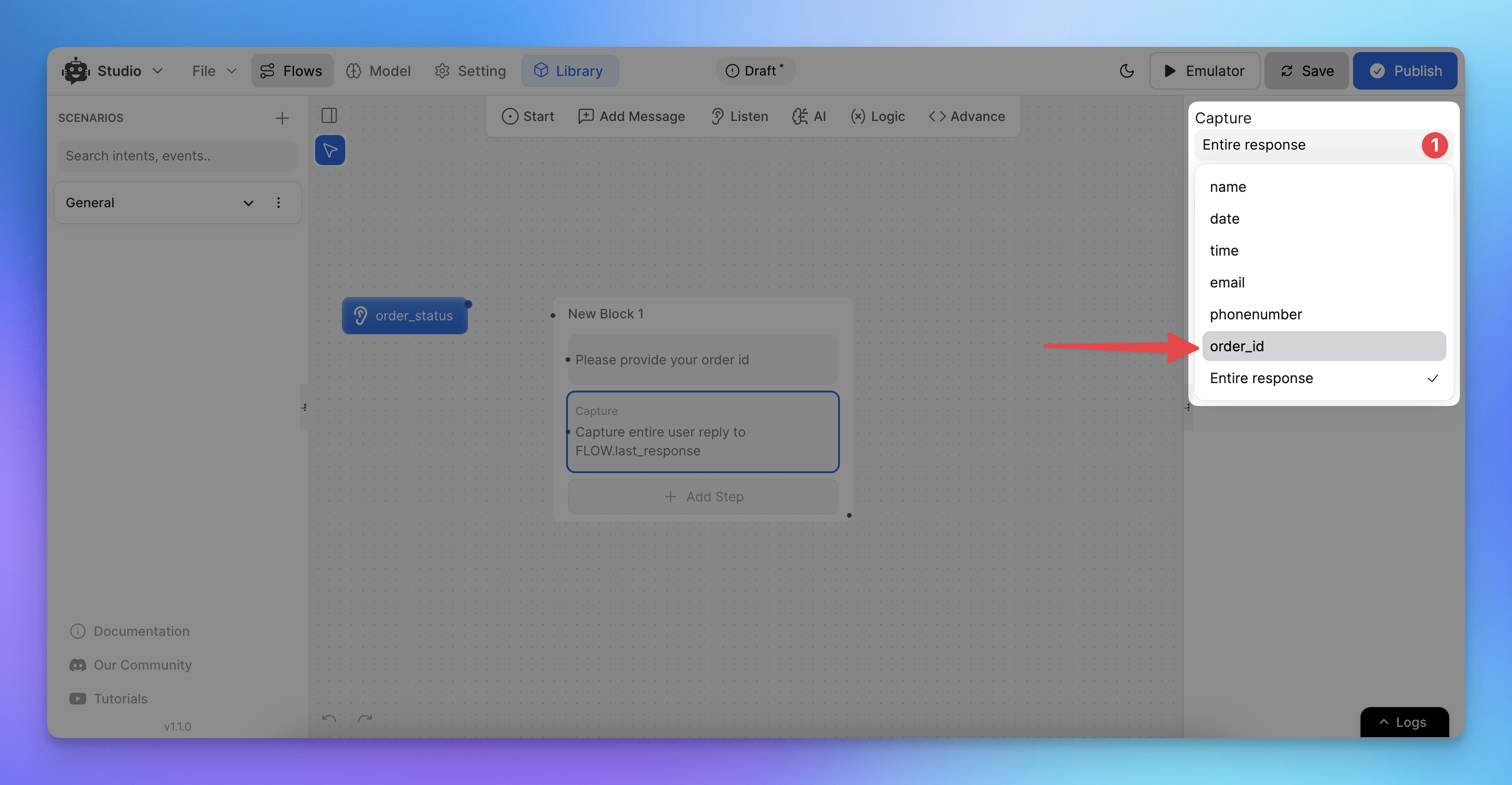
Task: Select the pointer cursor tool
Action: point(330,150)
